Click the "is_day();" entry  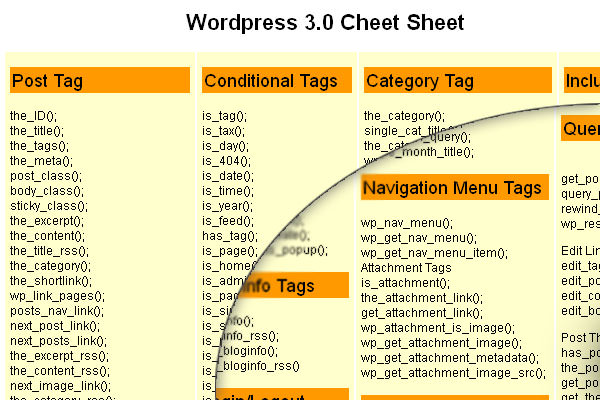[x=225, y=145]
